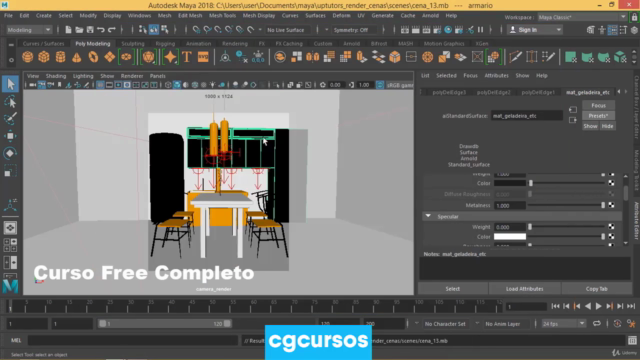Screen dimensions: 640x360
Task: Toggle loop playback icon
Action: 597,324
